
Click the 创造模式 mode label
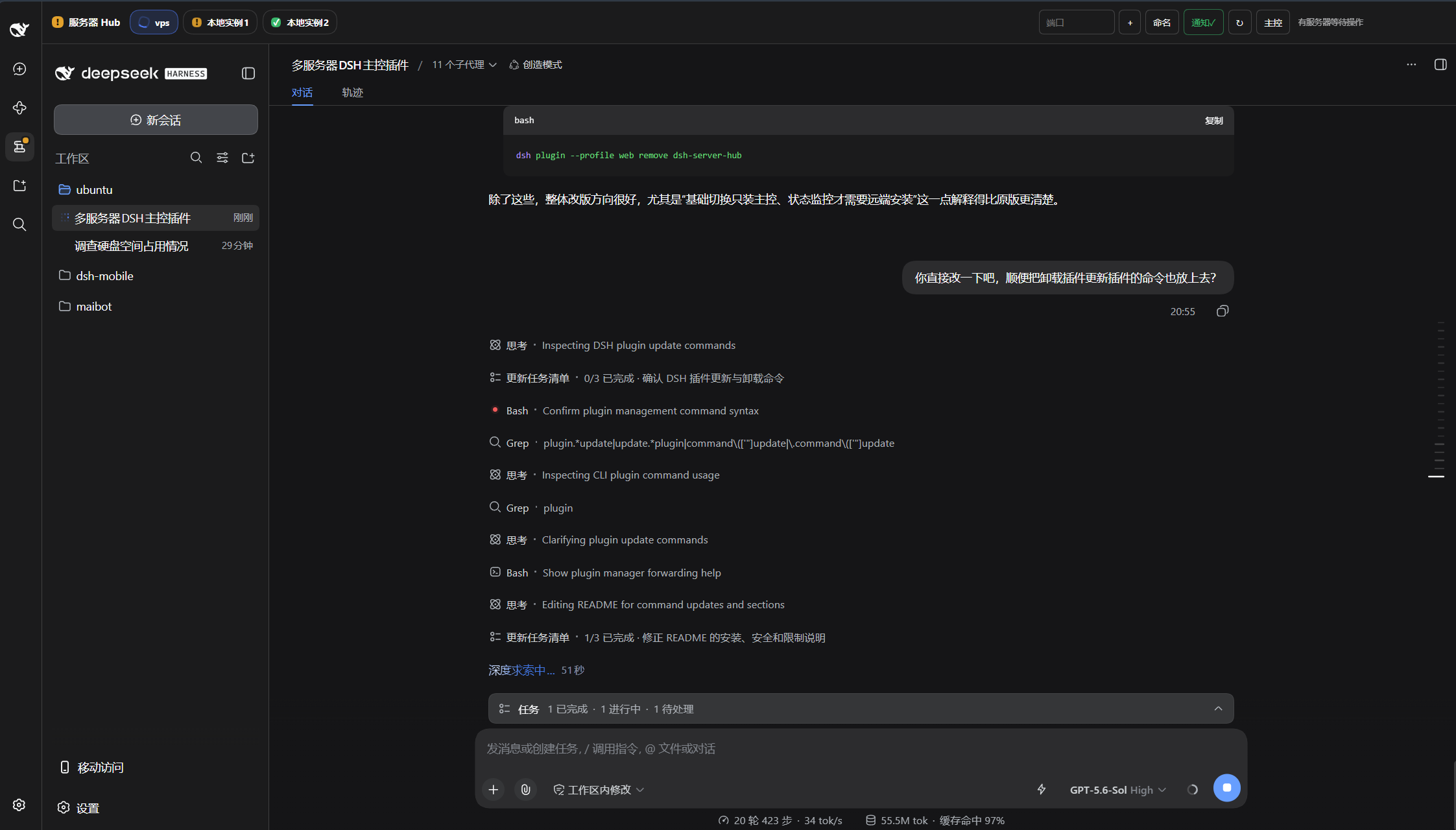(x=536, y=65)
